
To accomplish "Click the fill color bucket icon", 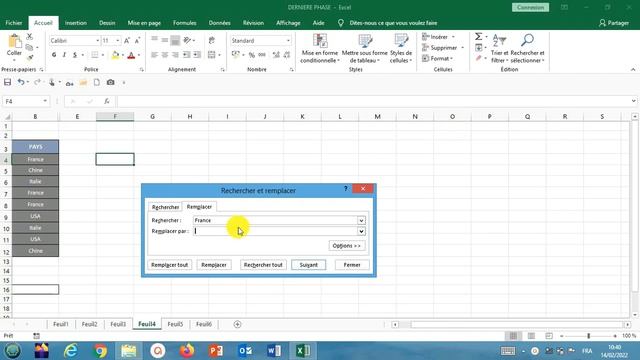I will [115, 55].
